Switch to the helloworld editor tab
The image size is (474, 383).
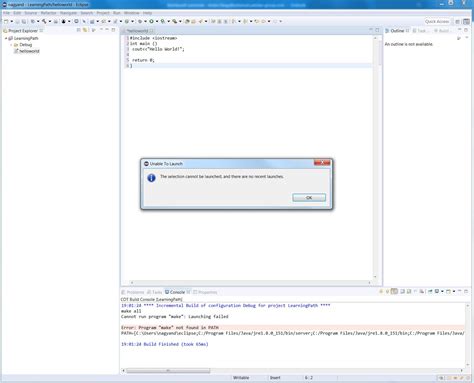click(137, 31)
